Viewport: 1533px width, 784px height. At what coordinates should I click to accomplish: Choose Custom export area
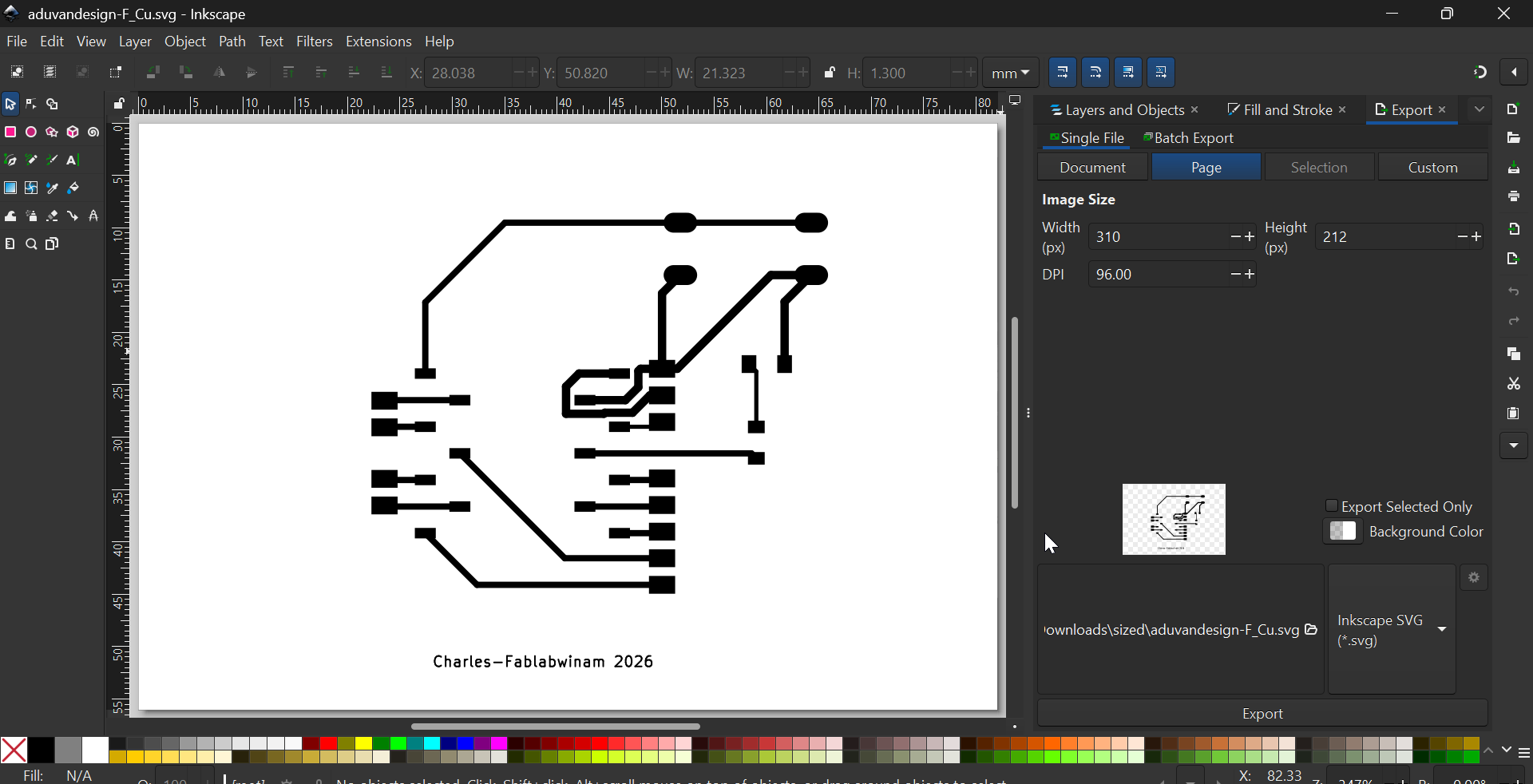tap(1433, 168)
